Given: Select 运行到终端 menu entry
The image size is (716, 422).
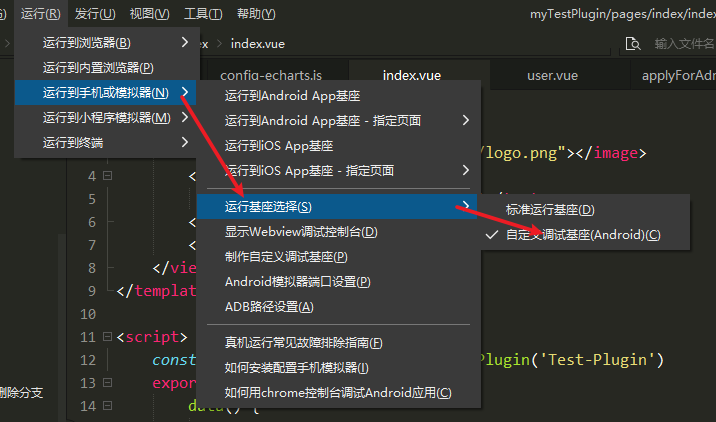Looking at the screenshot, I should (x=107, y=142).
